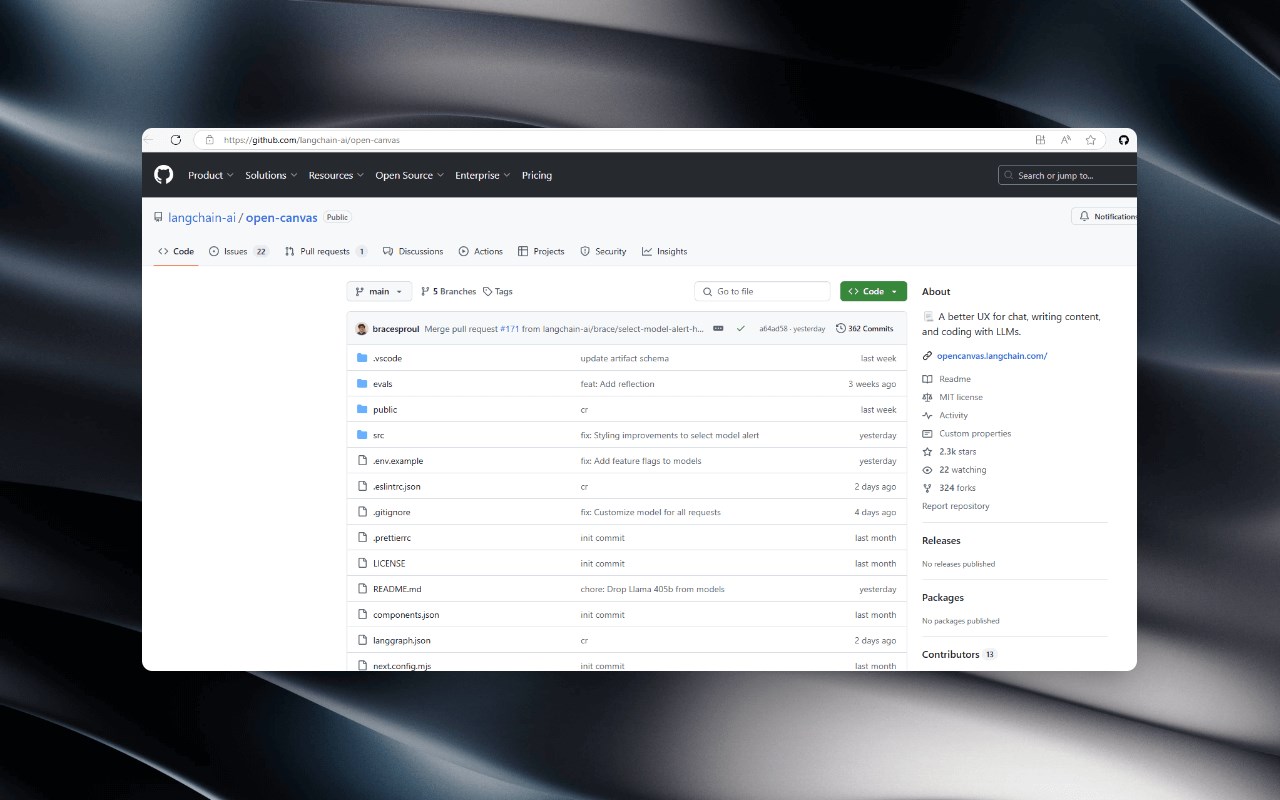
Task: Reload the page with the refresh icon
Action: click(176, 140)
